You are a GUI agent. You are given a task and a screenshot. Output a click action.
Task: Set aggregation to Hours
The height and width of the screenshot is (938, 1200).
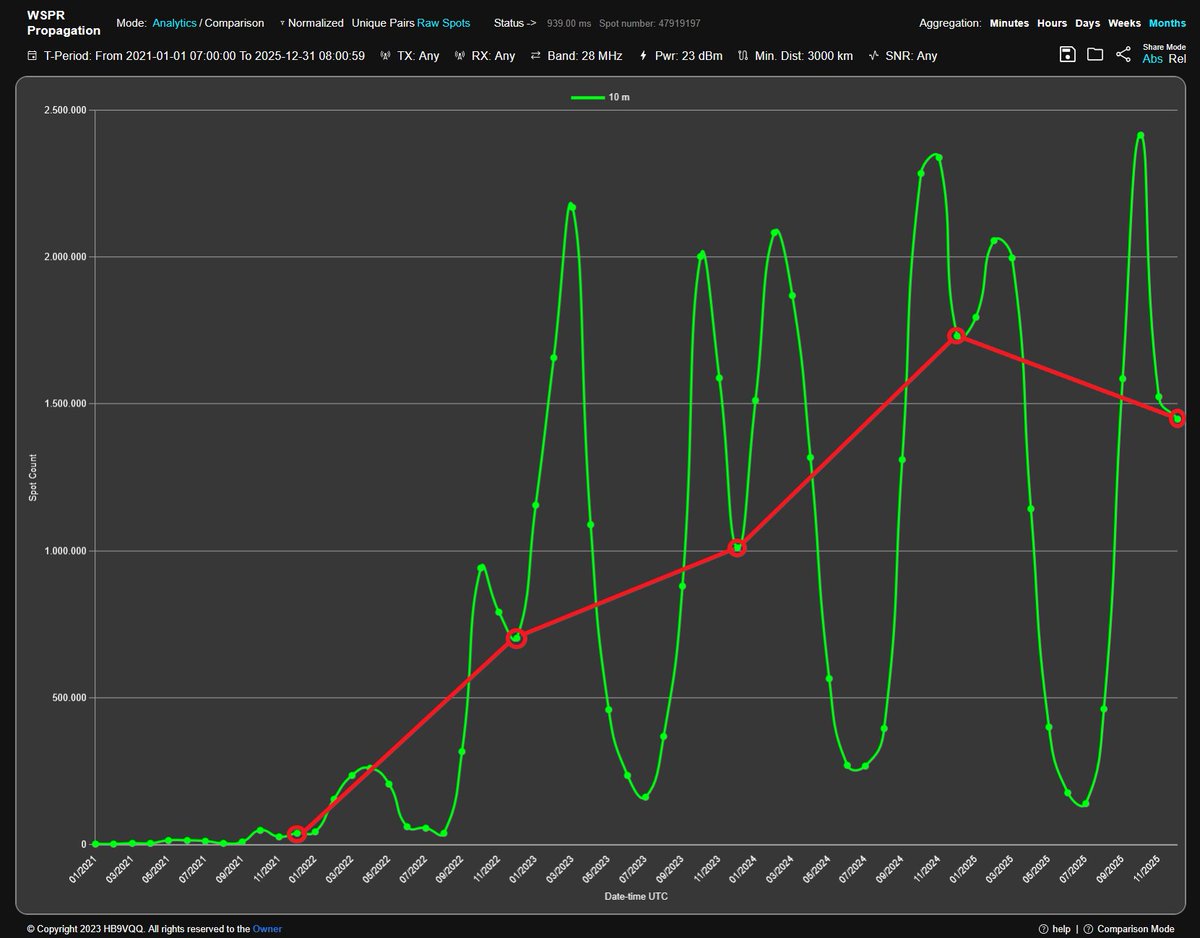(x=1052, y=22)
